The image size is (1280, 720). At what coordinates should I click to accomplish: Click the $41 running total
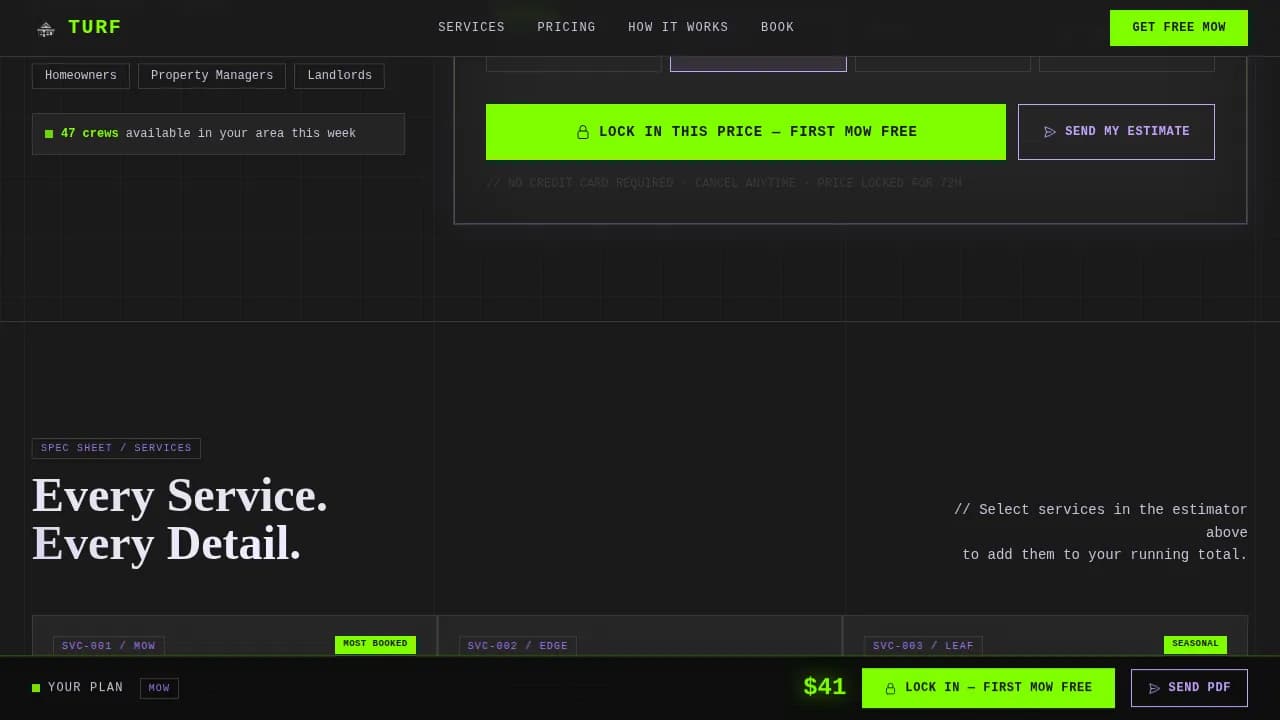(x=825, y=688)
